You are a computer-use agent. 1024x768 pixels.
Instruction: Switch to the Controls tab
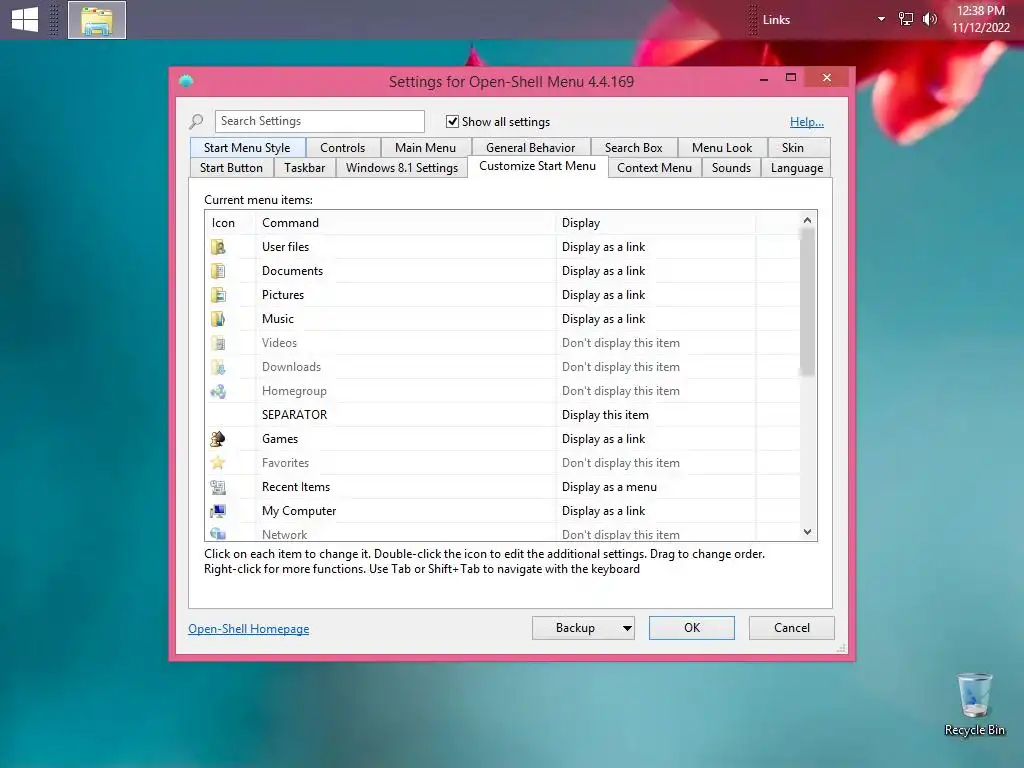click(x=342, y=148)
